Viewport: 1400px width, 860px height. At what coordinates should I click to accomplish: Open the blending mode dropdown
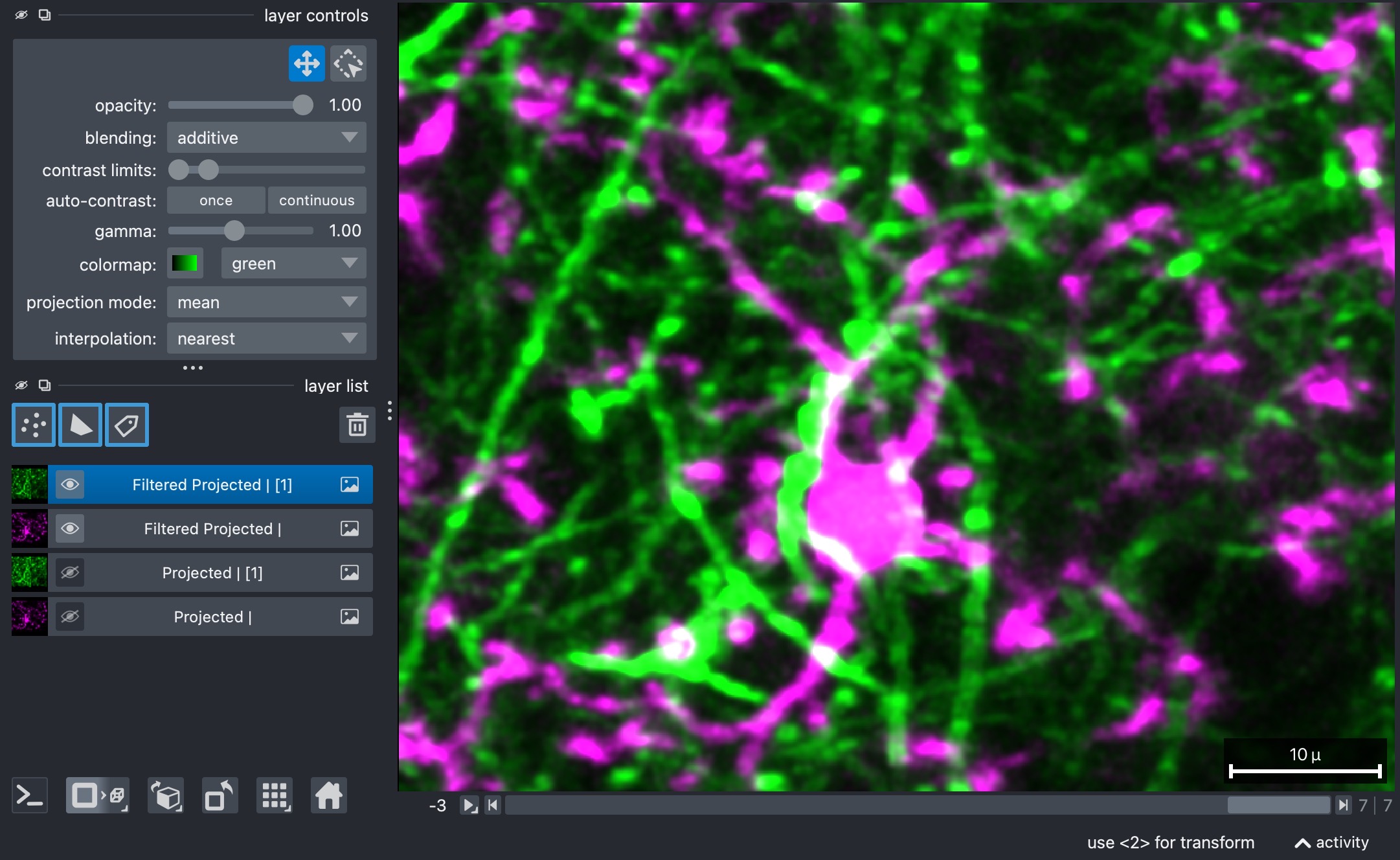[x=267, y=137]
